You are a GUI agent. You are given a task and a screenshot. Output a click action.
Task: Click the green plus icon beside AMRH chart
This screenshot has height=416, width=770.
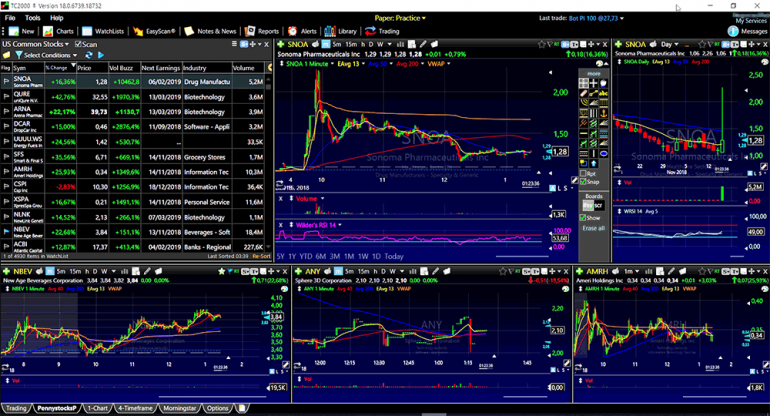coord(579,271)
